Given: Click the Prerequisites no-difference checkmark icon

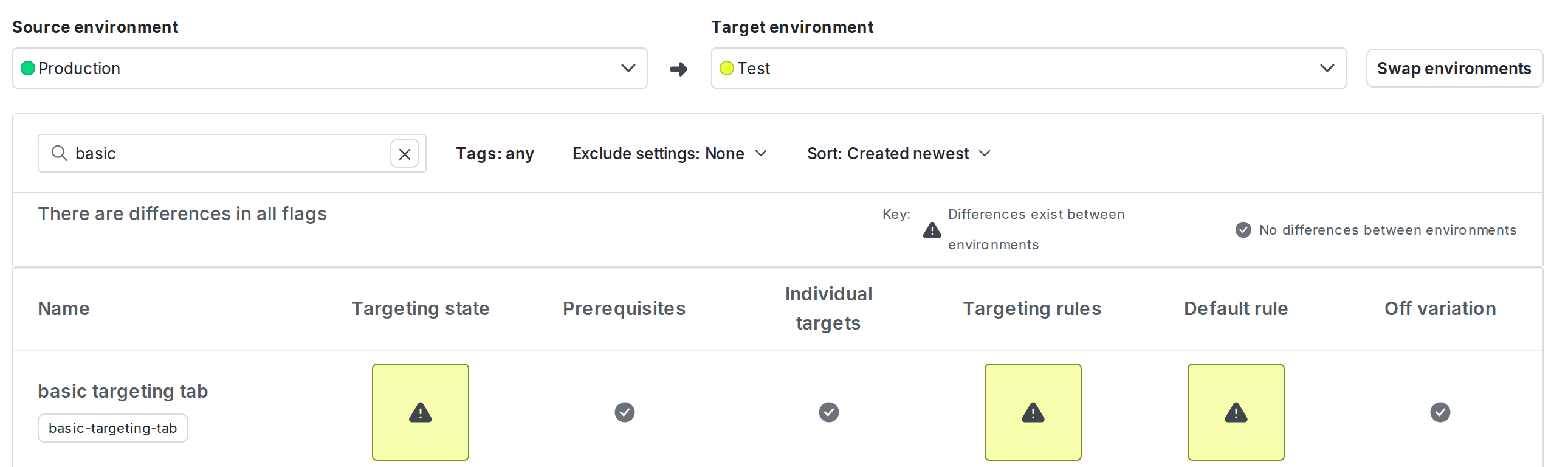Looking at the screenshot, I should (x=624, y=412).
